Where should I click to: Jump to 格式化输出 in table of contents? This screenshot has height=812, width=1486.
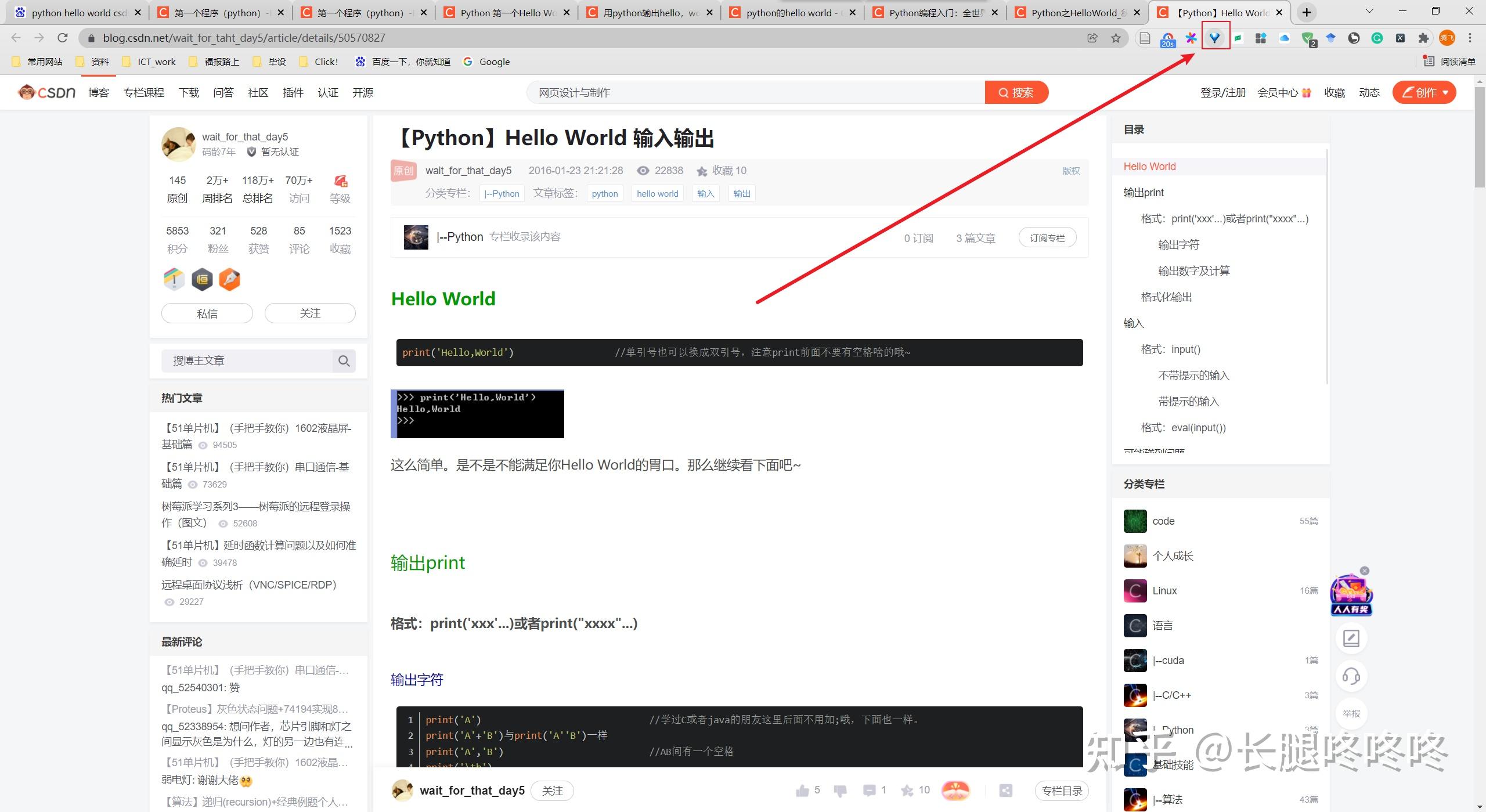[x=1166, y=297]
